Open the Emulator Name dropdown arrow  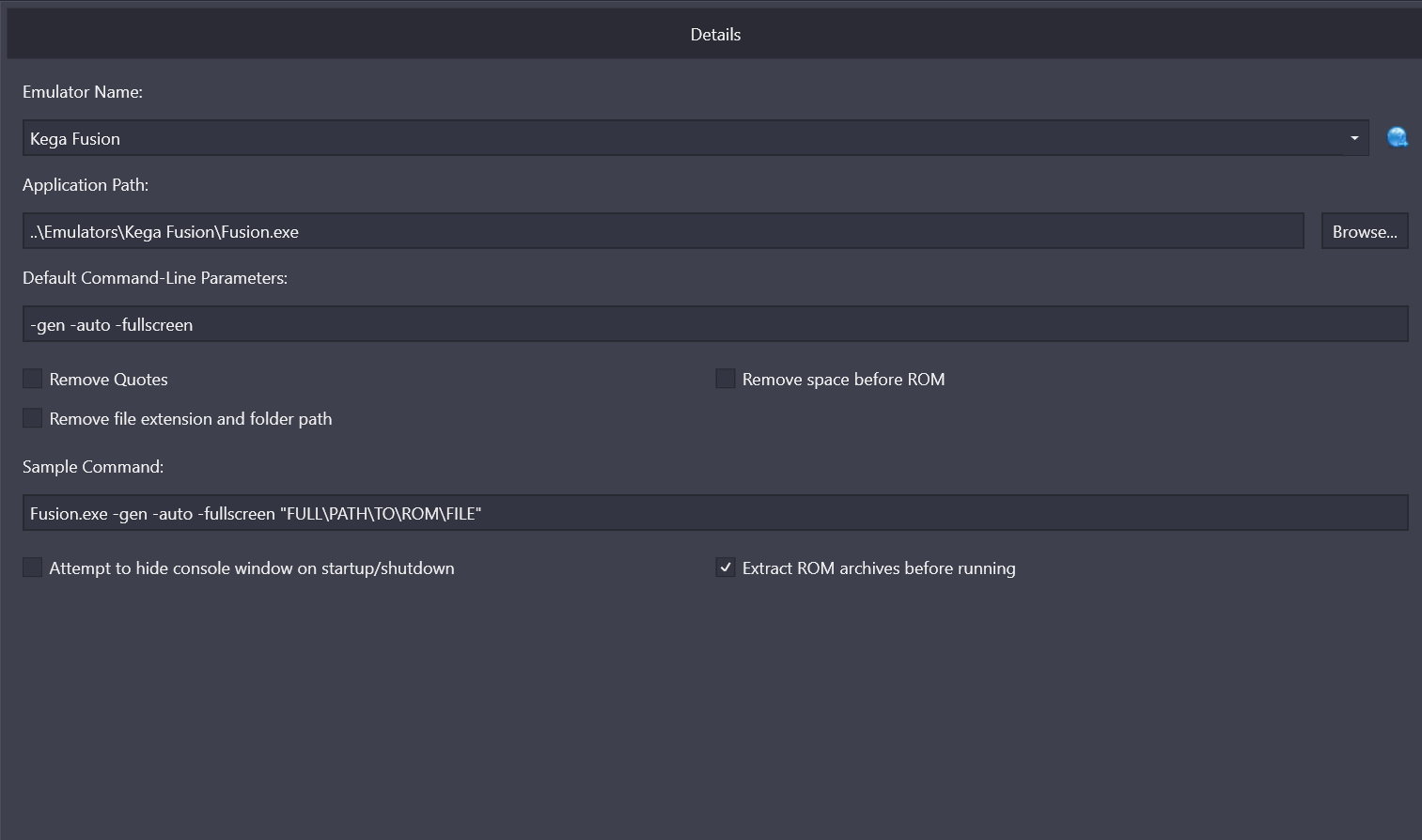pos(1354,138)
